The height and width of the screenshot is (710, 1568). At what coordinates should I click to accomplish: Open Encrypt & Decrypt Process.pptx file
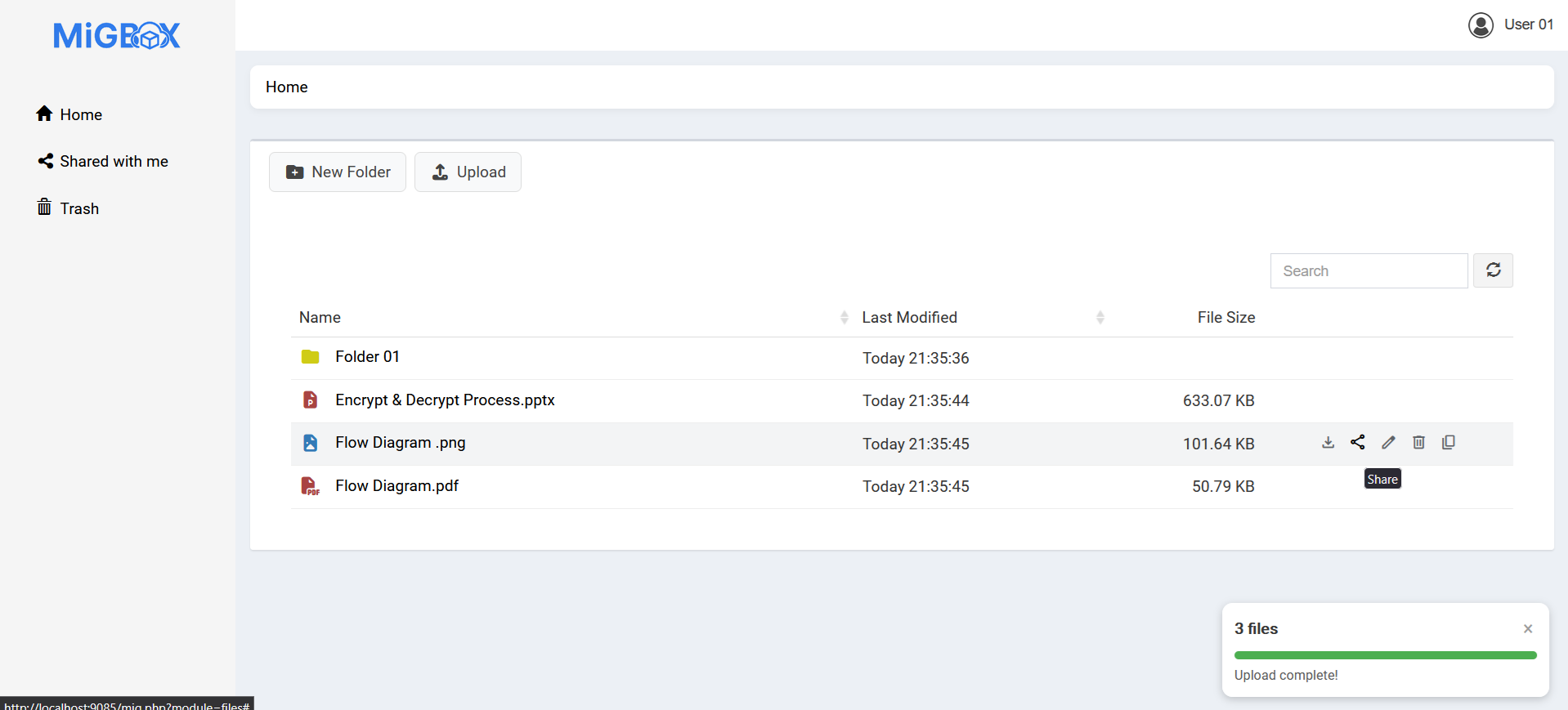[445, 400]
